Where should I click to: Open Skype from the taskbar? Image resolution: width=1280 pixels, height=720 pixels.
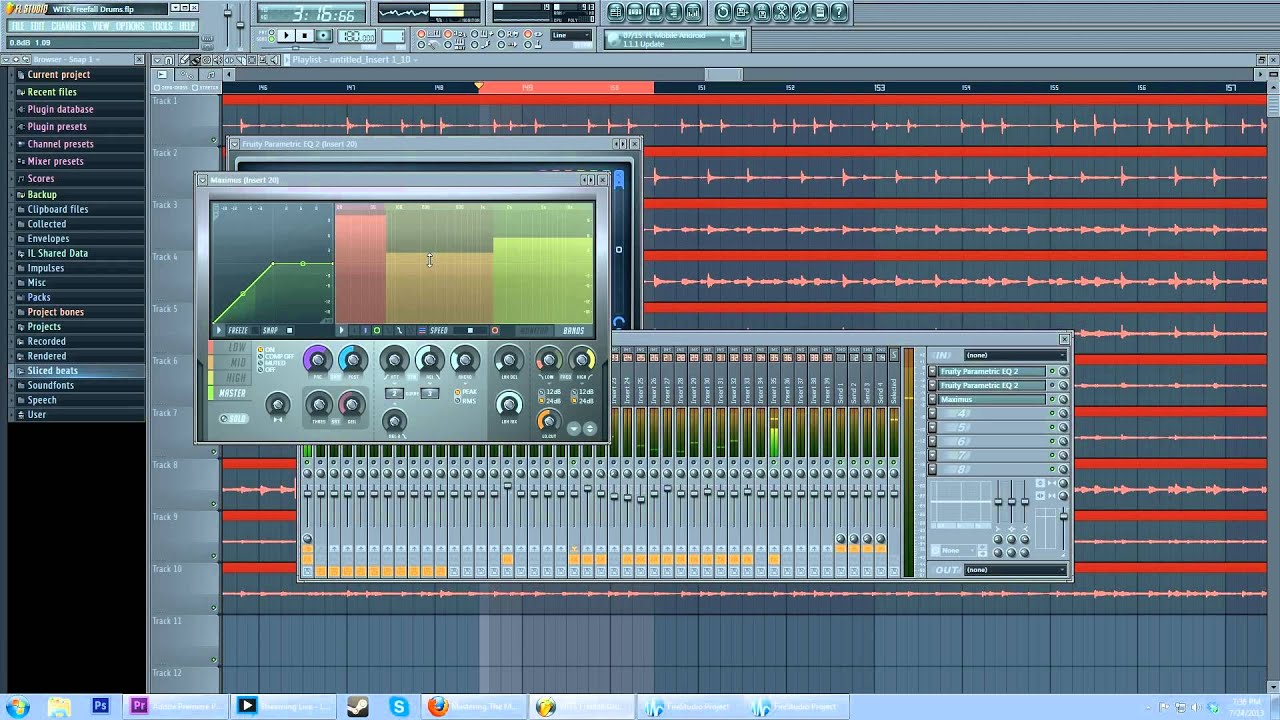pyautogui.click(x=399, y=706)
